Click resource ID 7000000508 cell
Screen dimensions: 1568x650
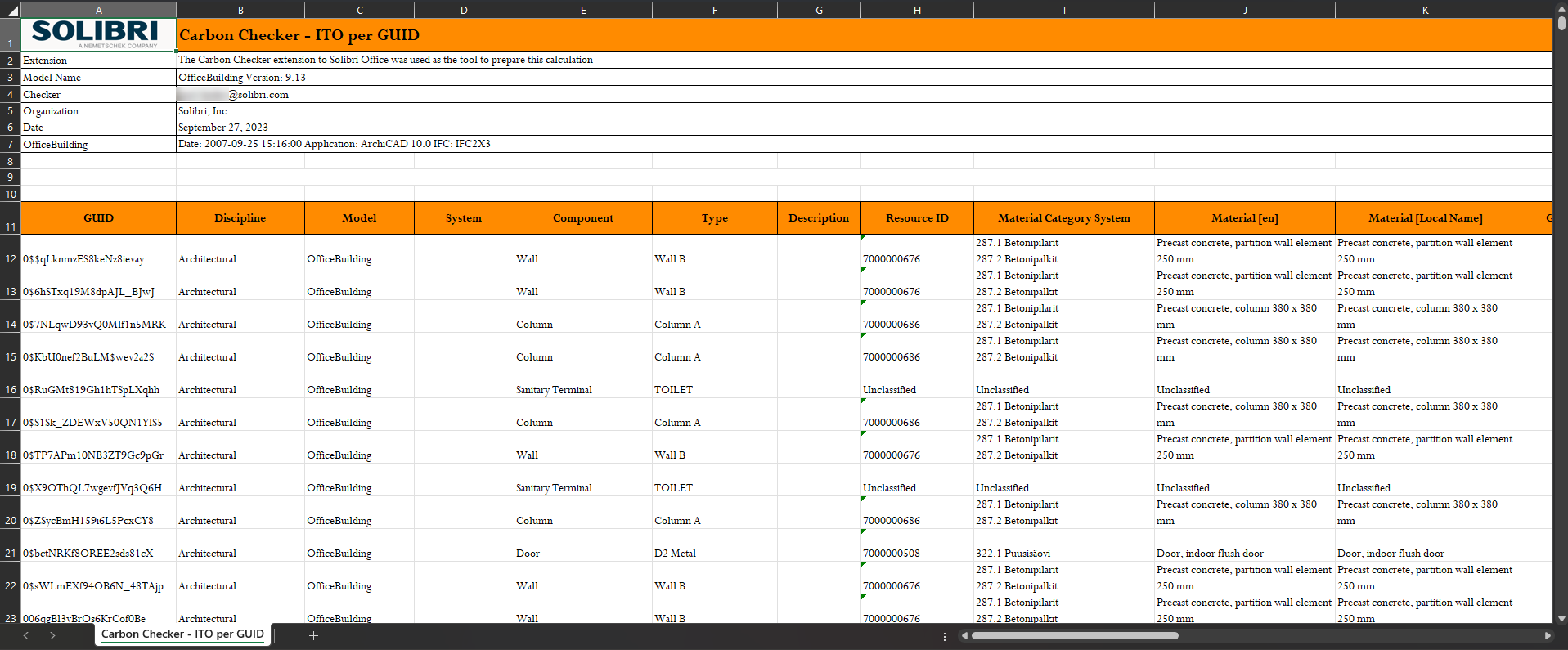point(917,545)
